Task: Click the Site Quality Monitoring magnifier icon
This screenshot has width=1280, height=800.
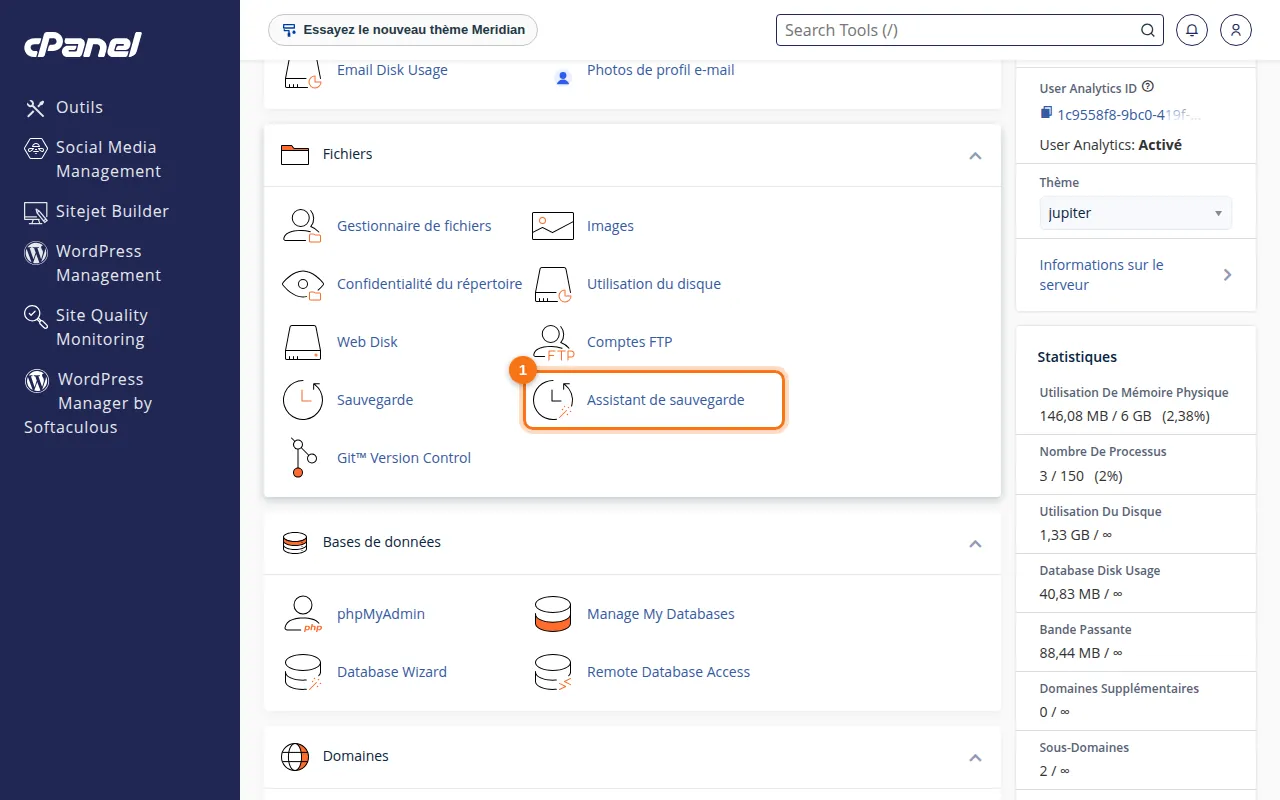Action: point(36,317)
